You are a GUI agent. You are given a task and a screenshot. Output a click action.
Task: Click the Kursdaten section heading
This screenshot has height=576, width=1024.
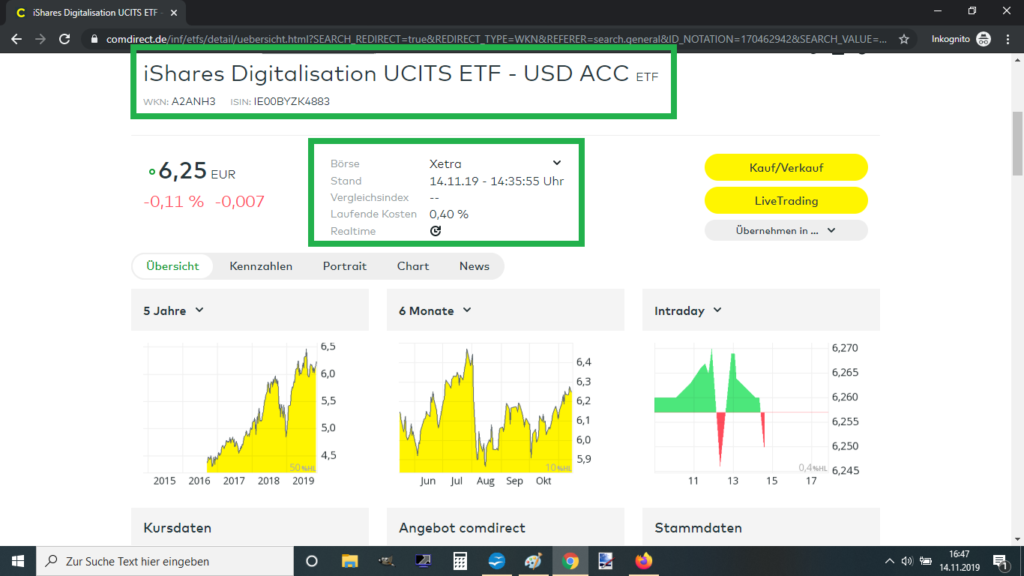coord(178,528)
